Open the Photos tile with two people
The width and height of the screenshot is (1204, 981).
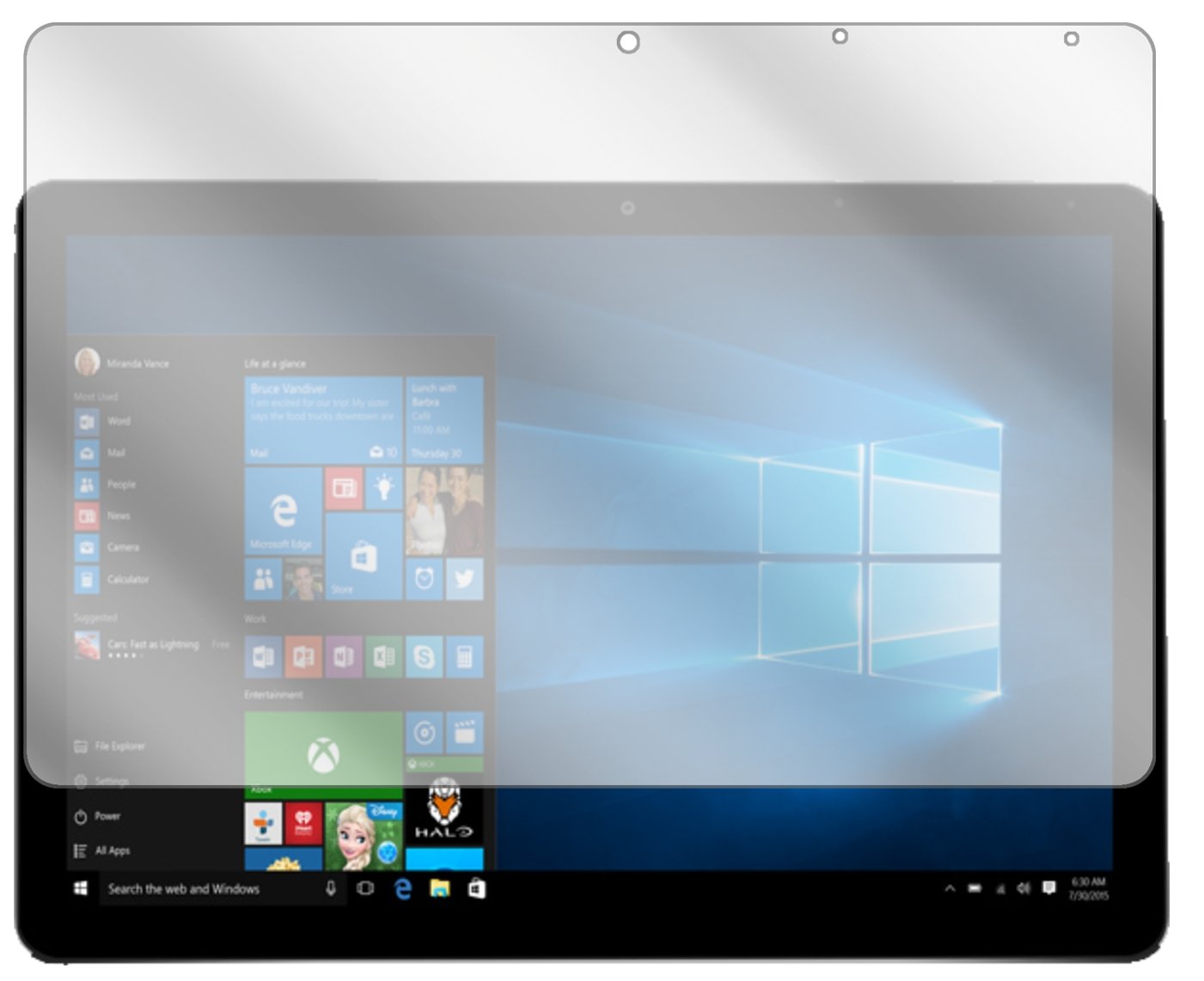coord(444,511)
